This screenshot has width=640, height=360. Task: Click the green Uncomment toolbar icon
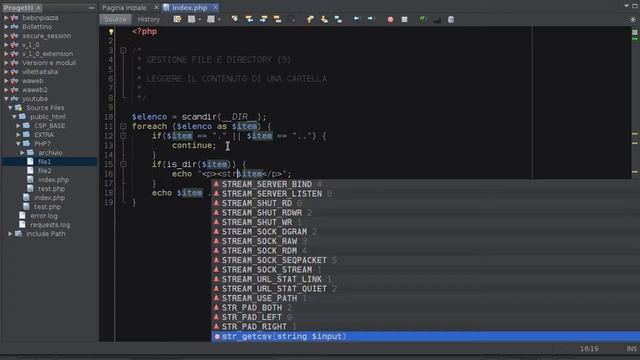[422, 19]
